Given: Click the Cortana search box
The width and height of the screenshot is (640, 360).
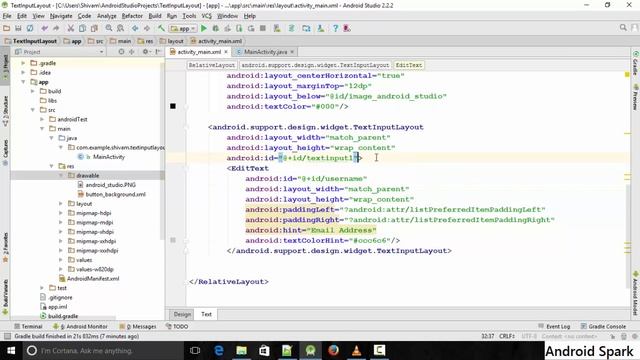Looking at the screenshot, I should click(103, 351).
